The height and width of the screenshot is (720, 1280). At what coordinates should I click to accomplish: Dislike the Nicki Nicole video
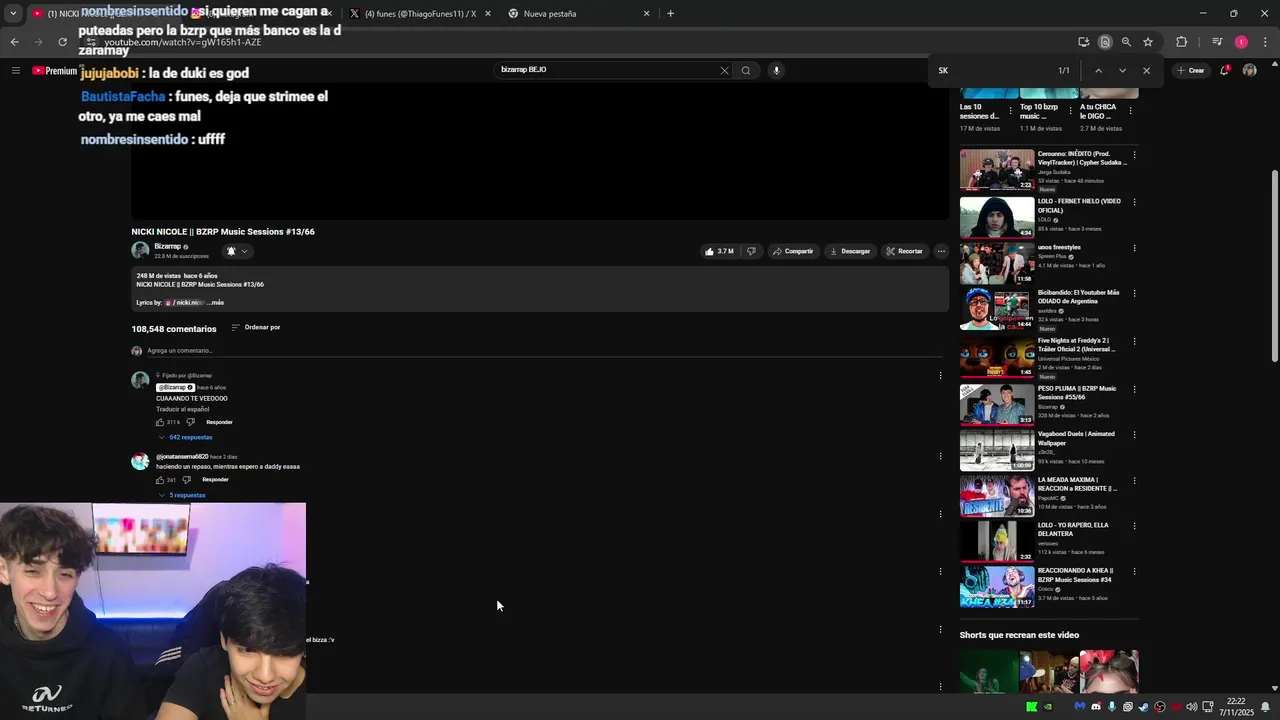[x=751, y=251]
